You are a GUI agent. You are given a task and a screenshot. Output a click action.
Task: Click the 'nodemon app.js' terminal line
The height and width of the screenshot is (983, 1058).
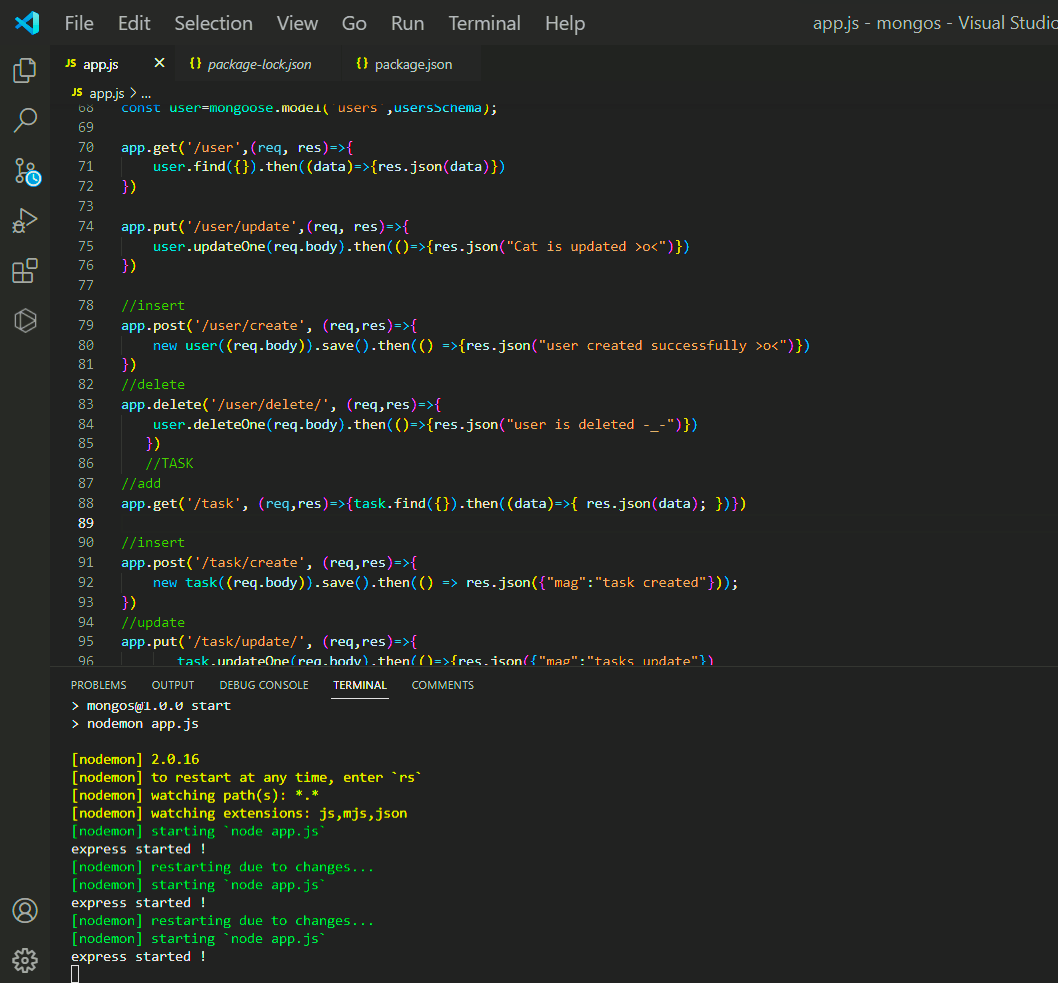(142, 724)
